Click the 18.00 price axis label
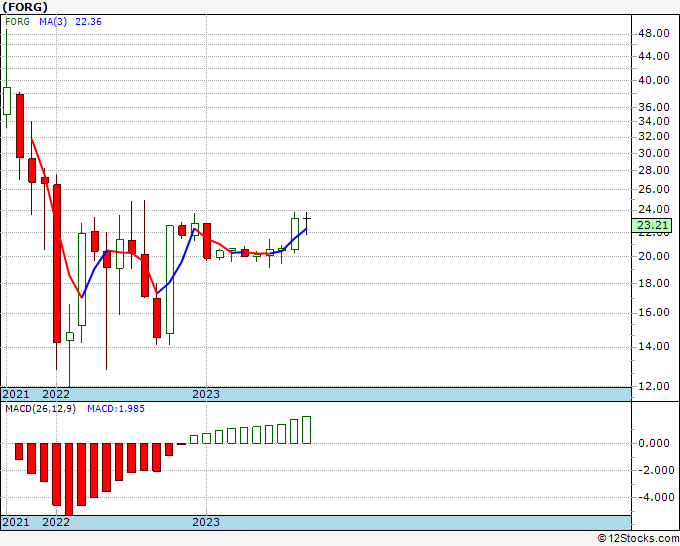The image size is (680, 546). tap(654, 283)
